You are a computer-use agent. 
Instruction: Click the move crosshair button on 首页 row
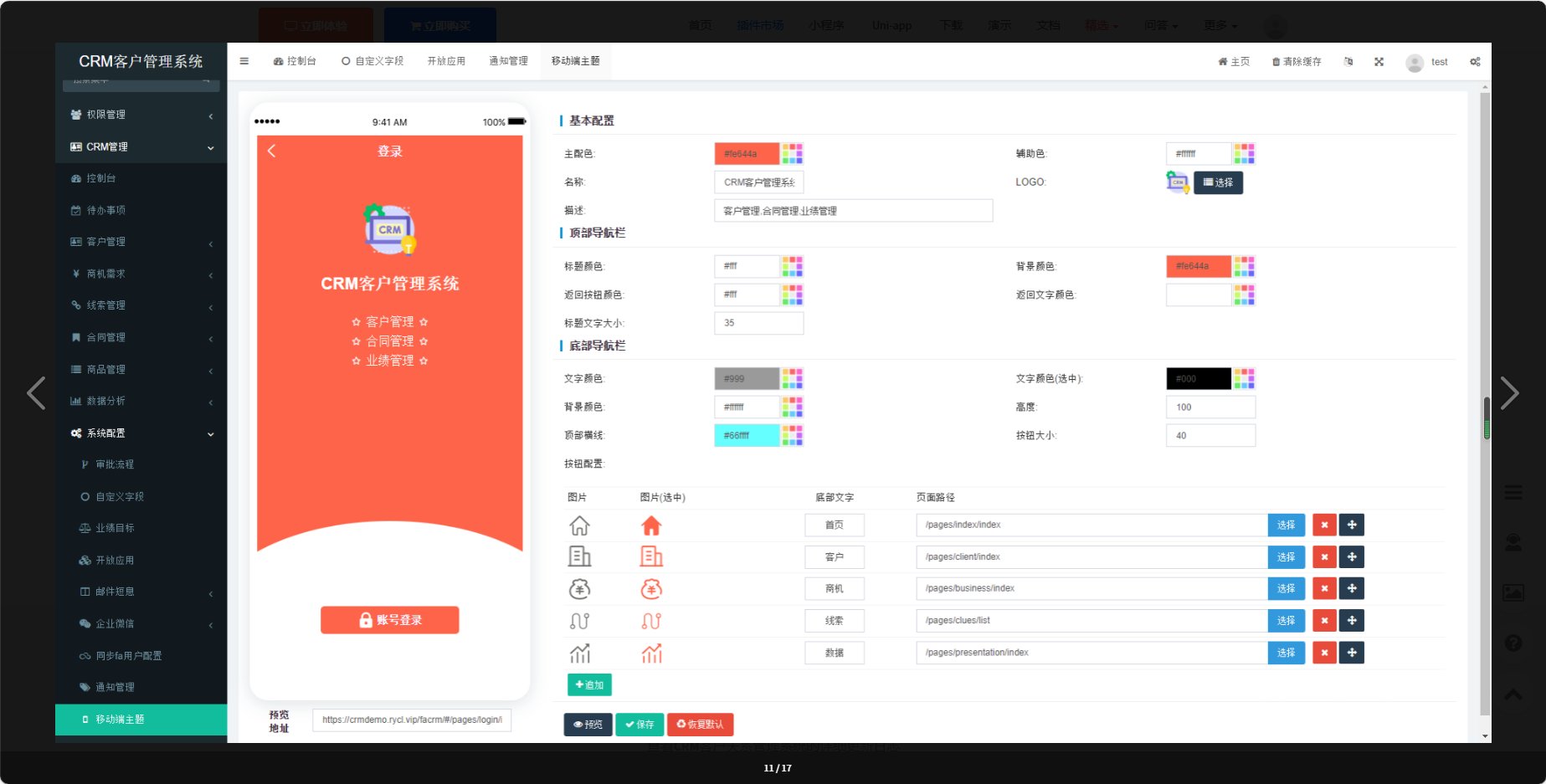pos(1352,525)
